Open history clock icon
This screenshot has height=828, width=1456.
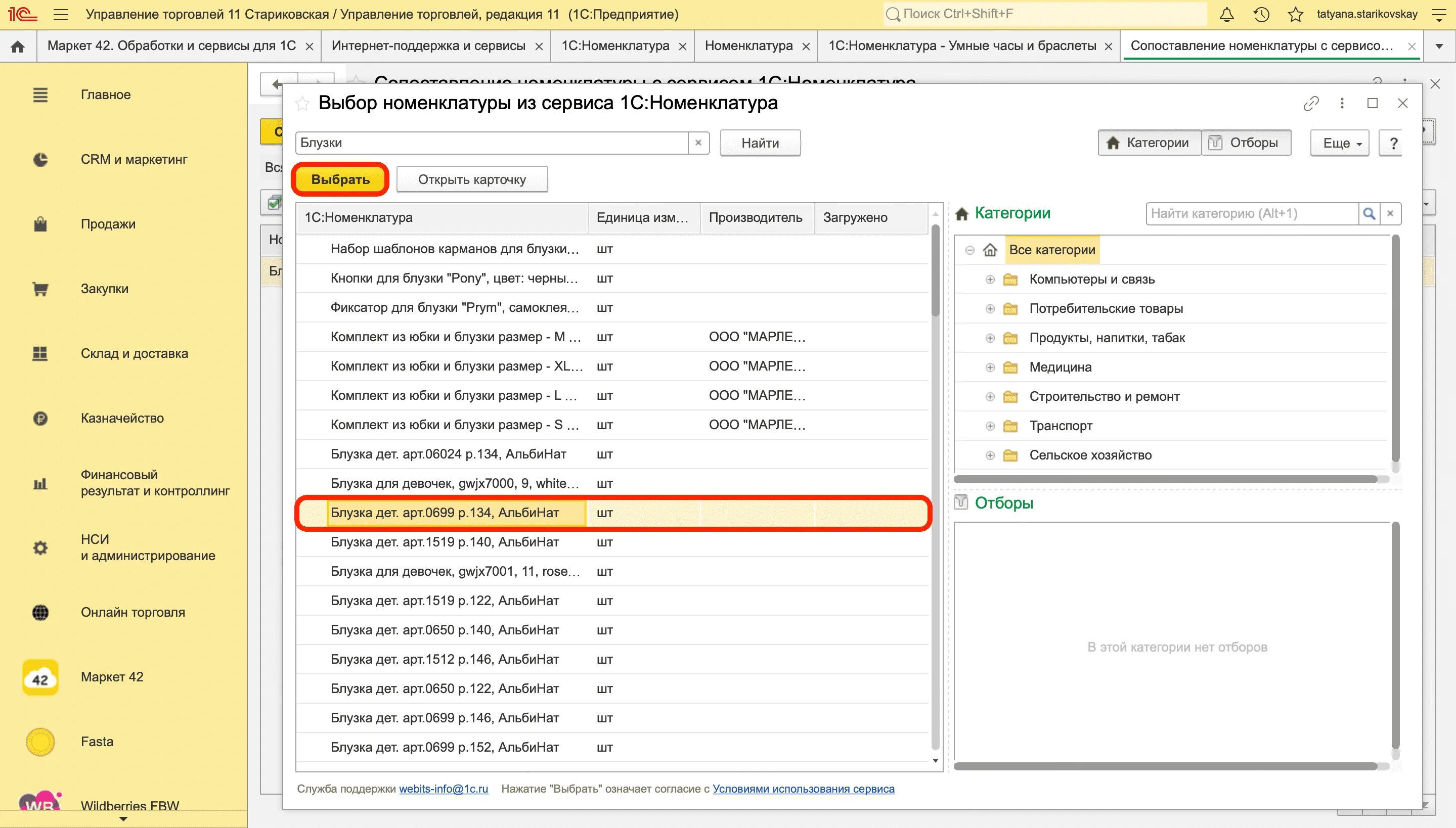pos(1261,14)
